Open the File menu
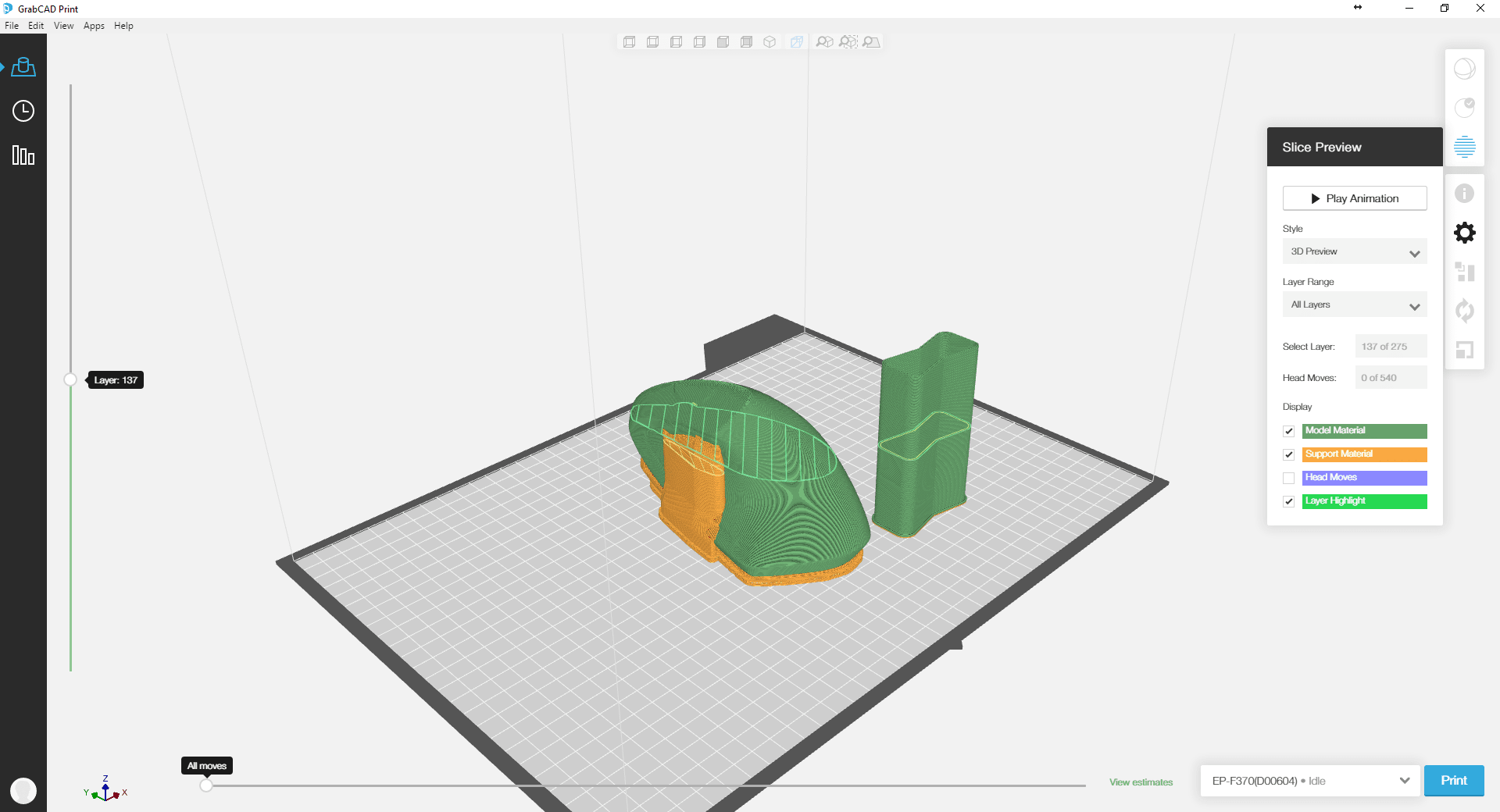This screenshot has height=812, width=1500. click(12, 26)
